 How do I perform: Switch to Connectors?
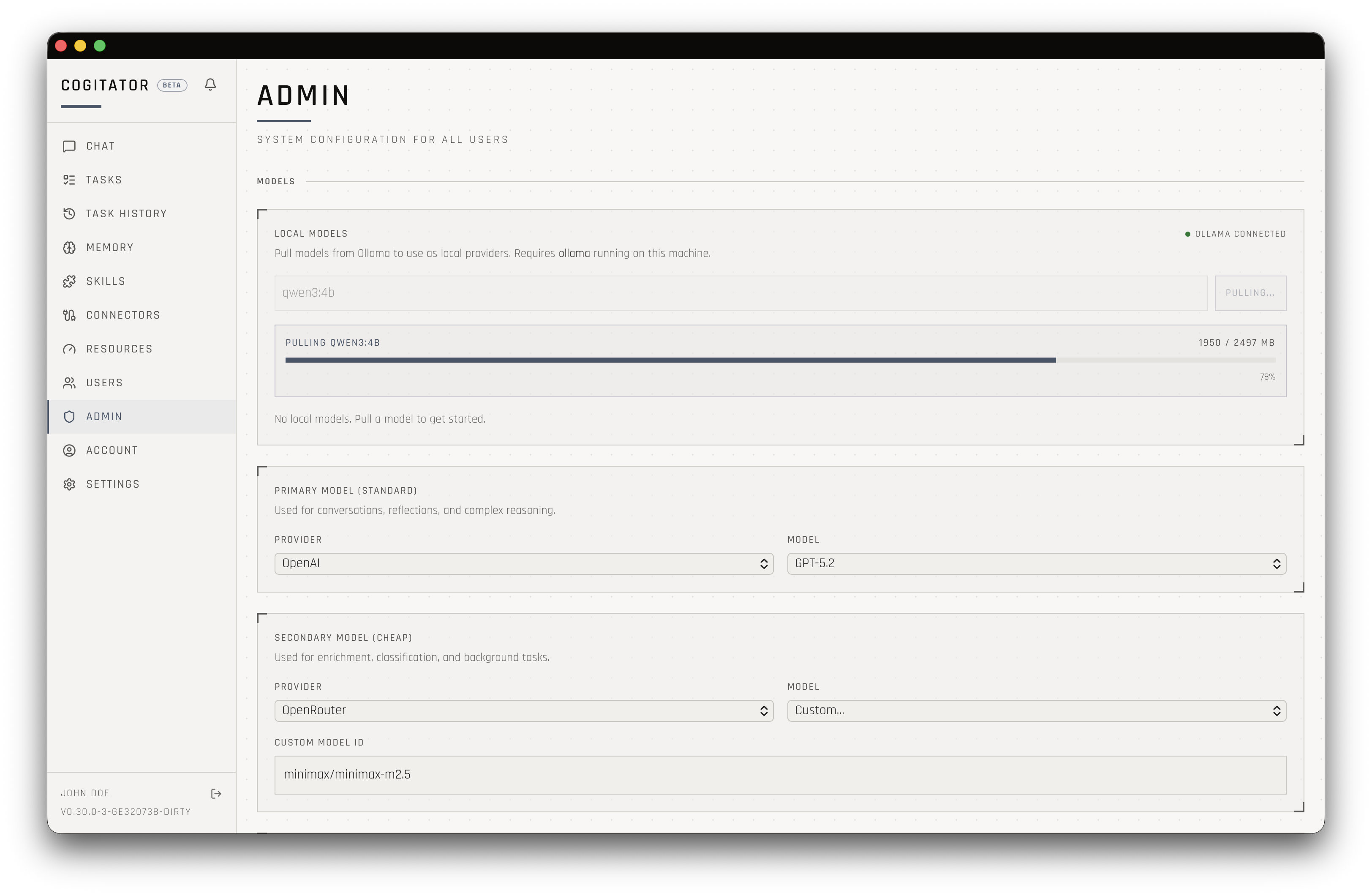142,315
